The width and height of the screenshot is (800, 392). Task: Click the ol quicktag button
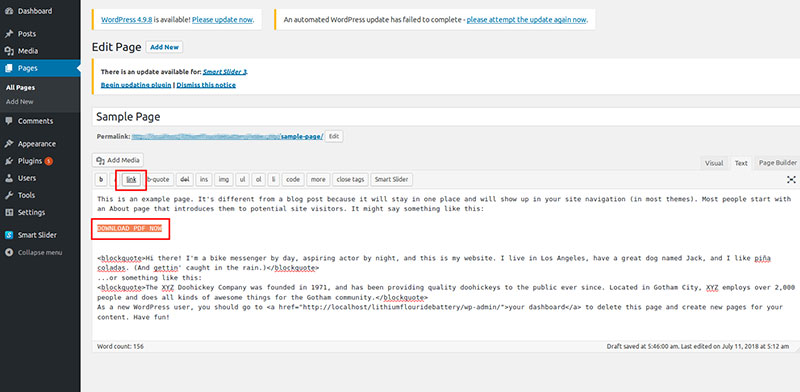tap(259, 180)
